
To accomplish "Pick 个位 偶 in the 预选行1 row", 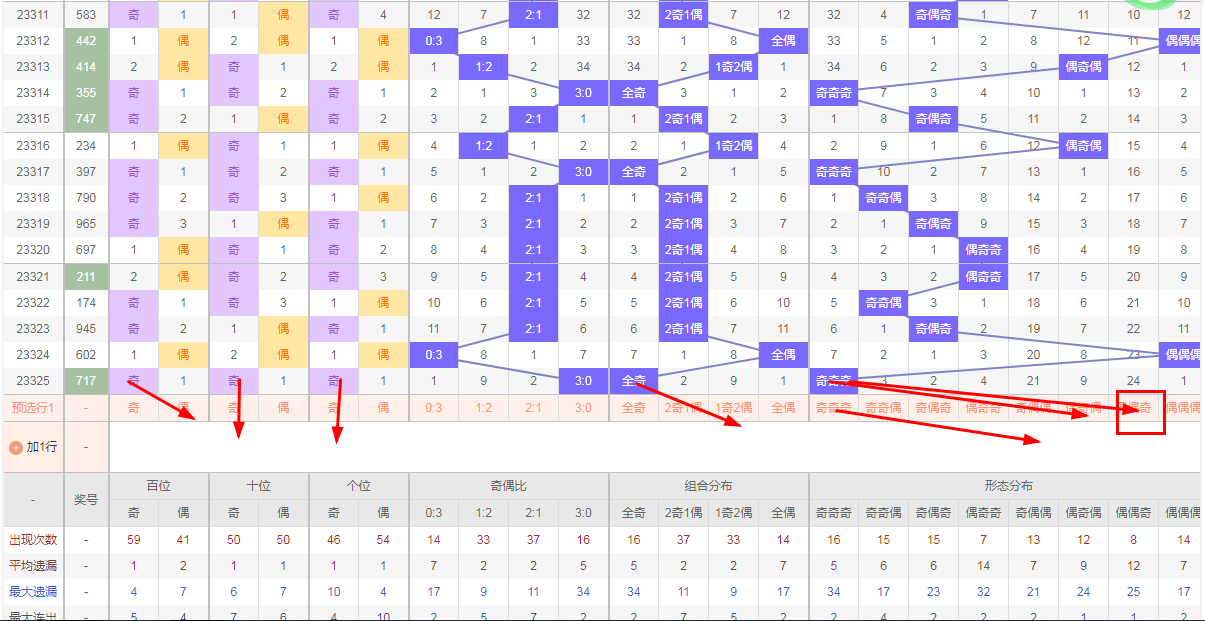I will (x=384, y=408).
